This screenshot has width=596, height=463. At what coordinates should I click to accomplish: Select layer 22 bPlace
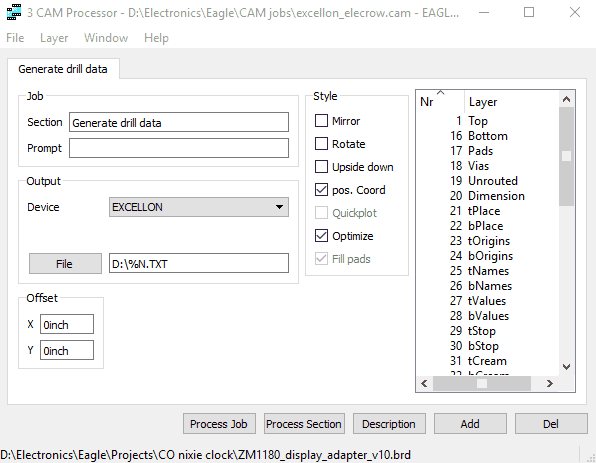[488, 226]
